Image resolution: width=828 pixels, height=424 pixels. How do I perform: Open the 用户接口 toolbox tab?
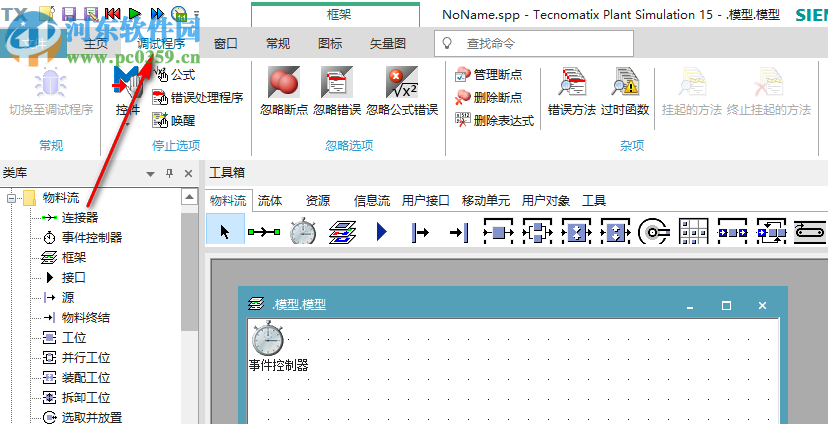point(426,201)
